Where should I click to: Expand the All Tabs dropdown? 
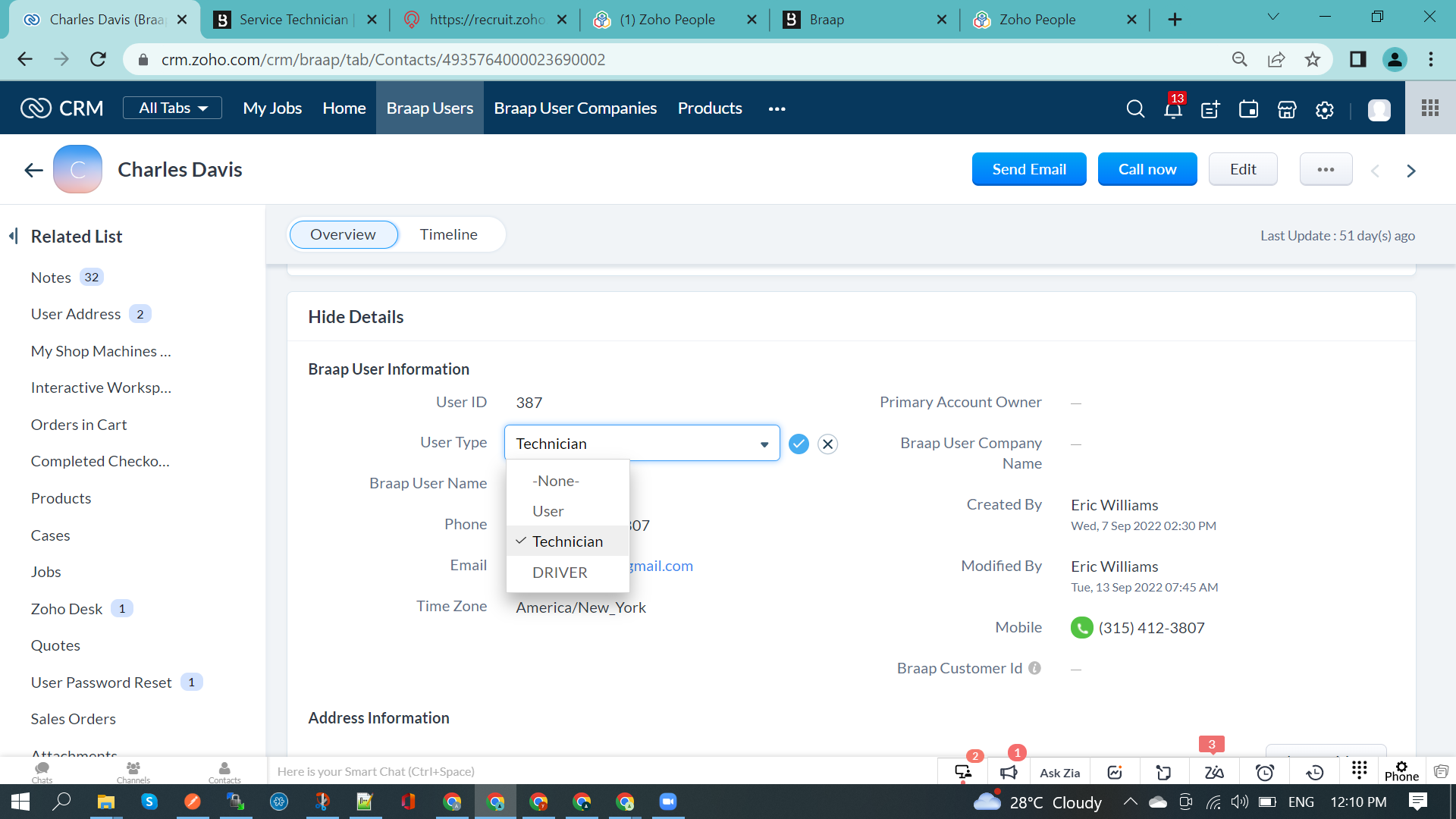(x=173, y=108)
